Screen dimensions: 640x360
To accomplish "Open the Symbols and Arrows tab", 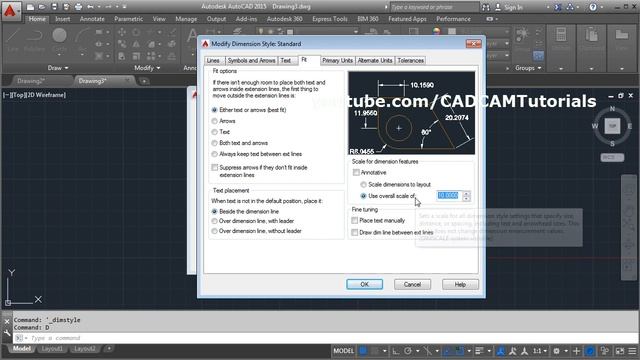I will tap(251, 60).
